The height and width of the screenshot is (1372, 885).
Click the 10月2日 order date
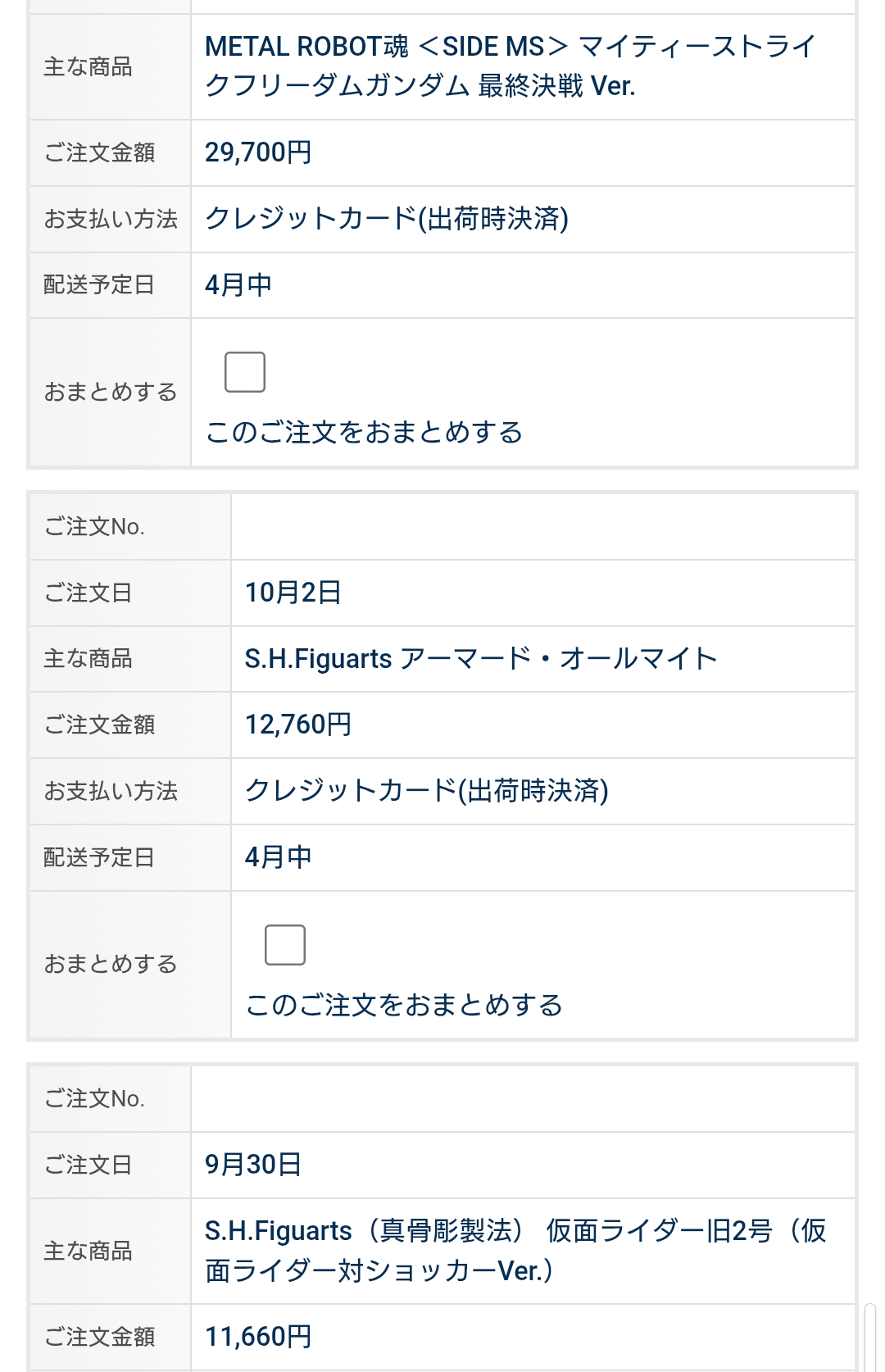[293, 593]
